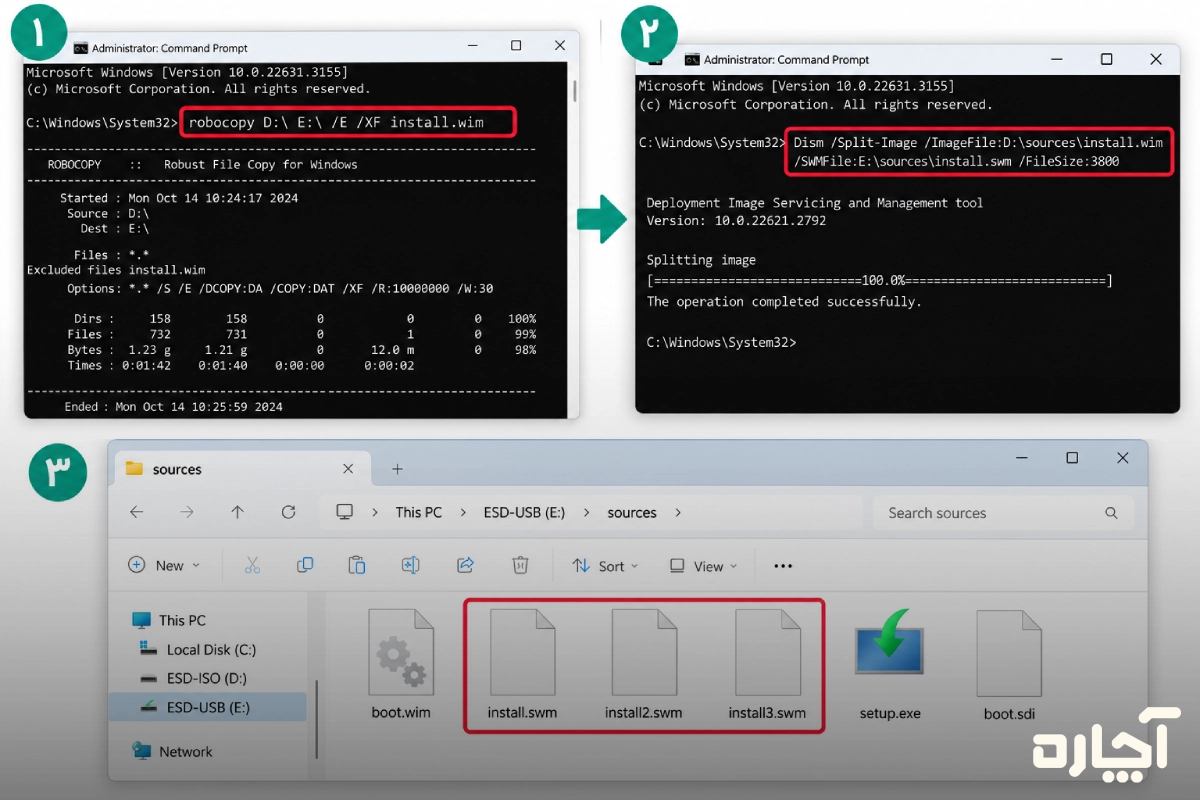
Task: Click the Delete trash icon in Explorer toolbar
Action: 520,565
